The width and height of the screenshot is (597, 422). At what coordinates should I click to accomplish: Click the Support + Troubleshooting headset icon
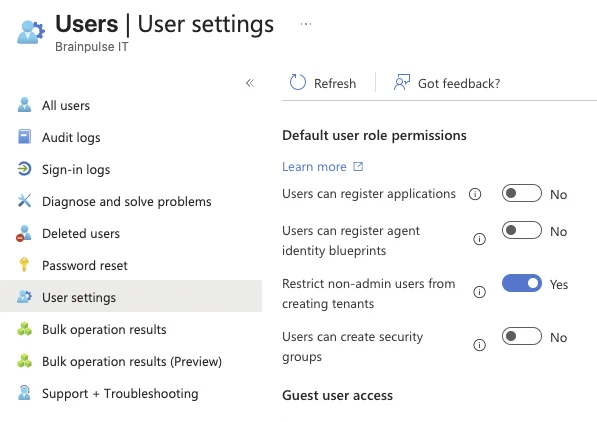[24, 393]
